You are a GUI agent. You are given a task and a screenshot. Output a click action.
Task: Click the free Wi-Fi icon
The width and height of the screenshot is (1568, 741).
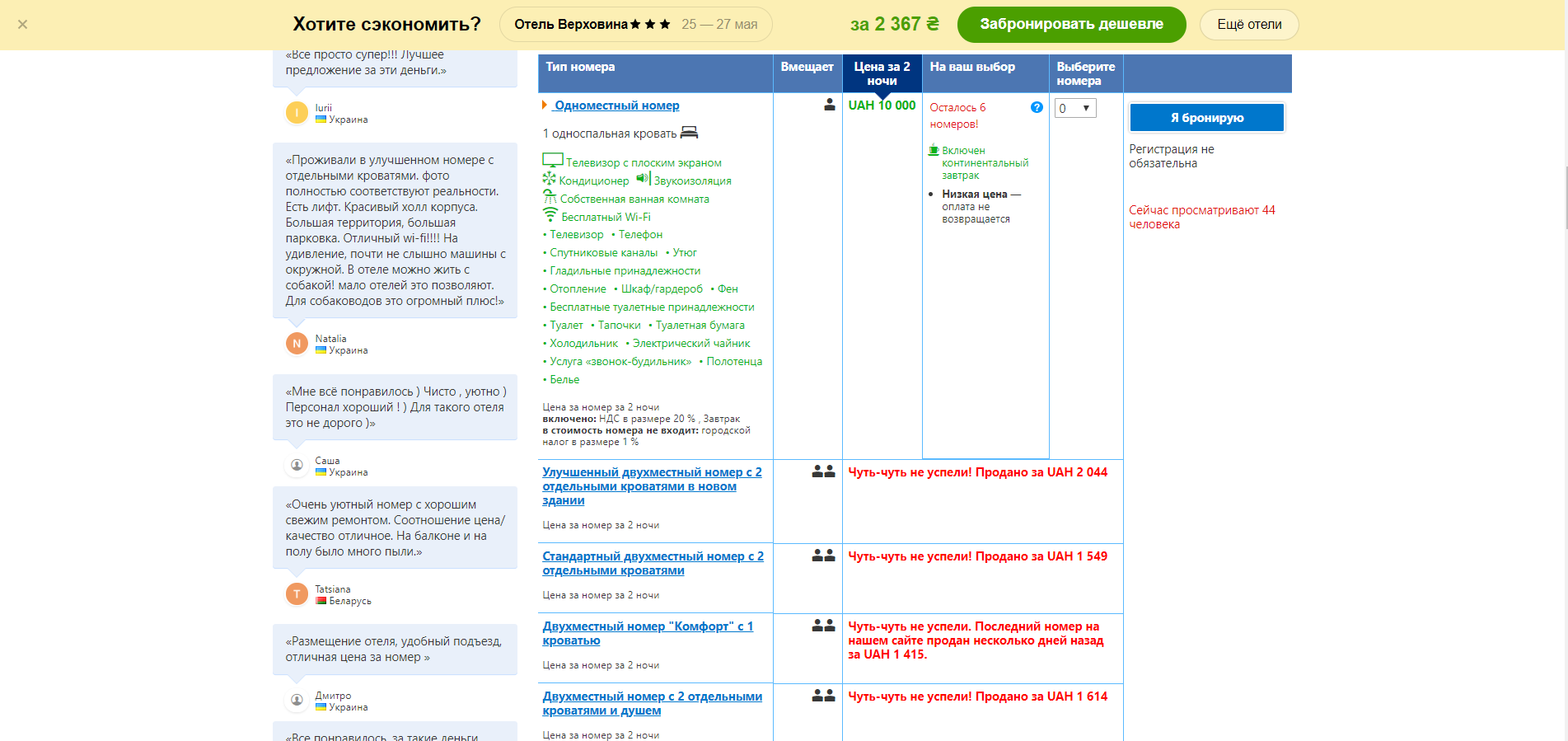point(550,215)
